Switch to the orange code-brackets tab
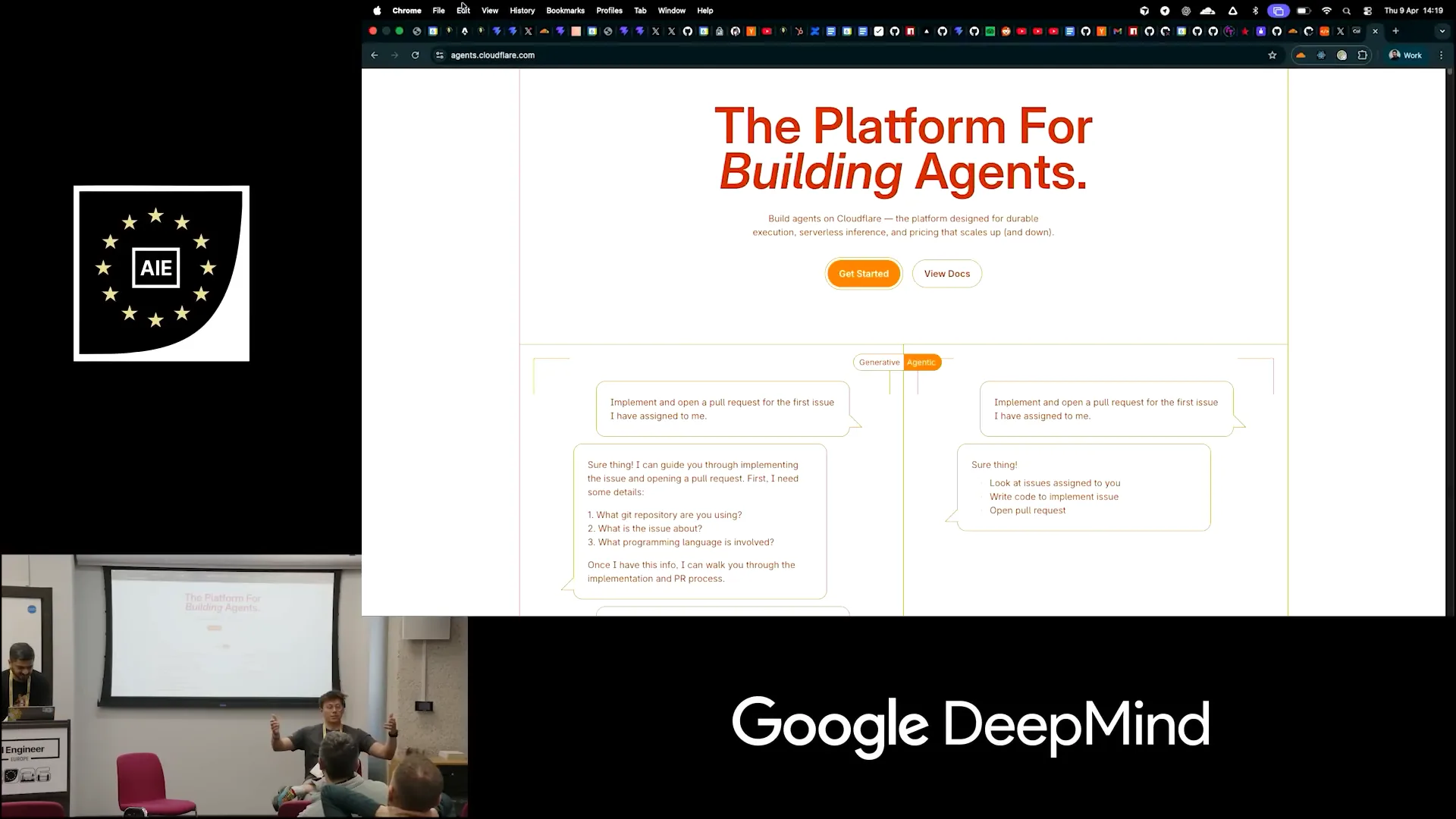 point(1324,31)
